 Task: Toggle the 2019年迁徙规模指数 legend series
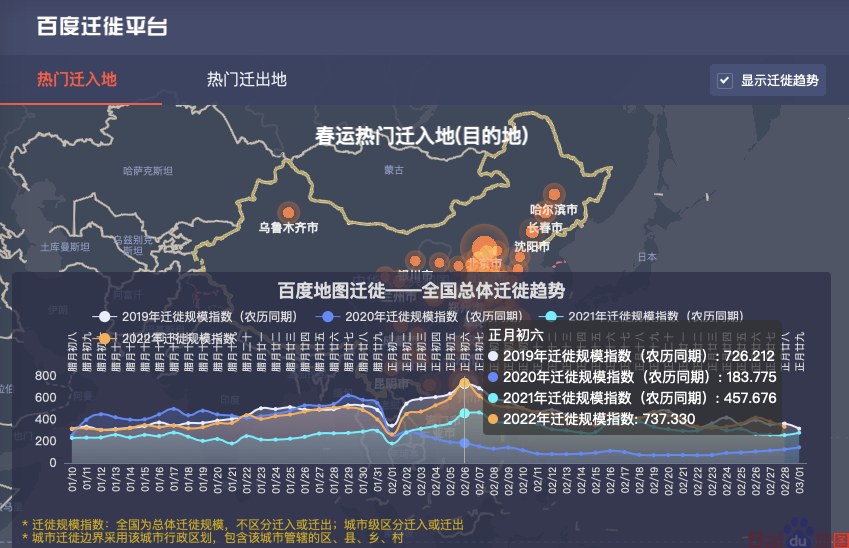click(x=194, y=316)
